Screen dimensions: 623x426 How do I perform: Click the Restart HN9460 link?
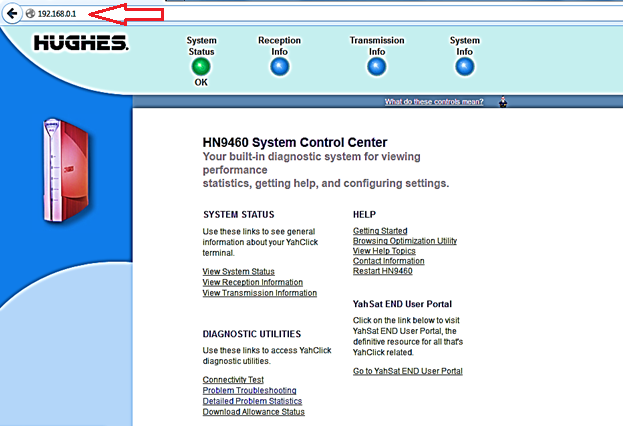coord(383,271)
